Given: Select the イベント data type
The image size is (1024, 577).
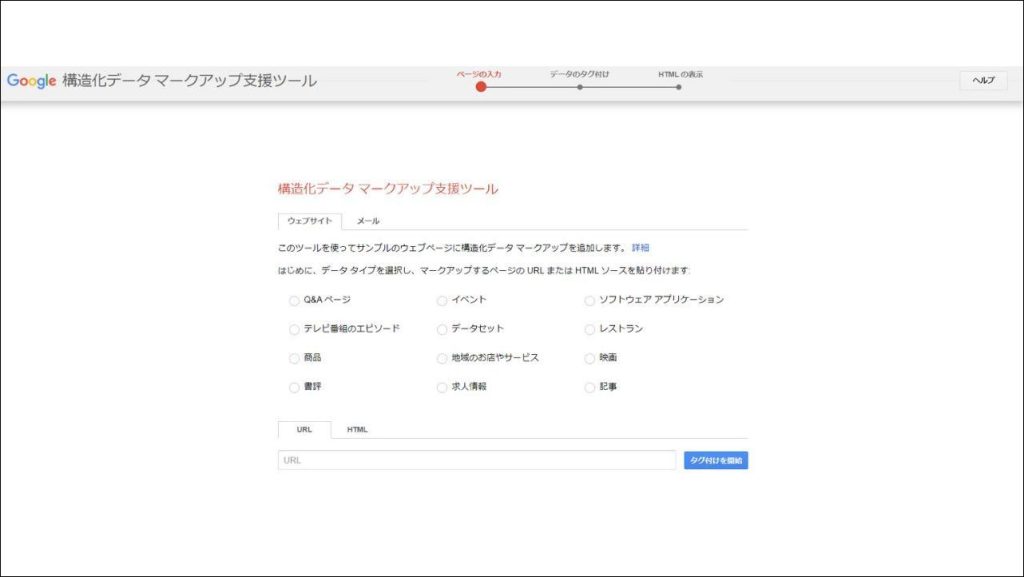Looking at the screenshot, I should (442, 300).
